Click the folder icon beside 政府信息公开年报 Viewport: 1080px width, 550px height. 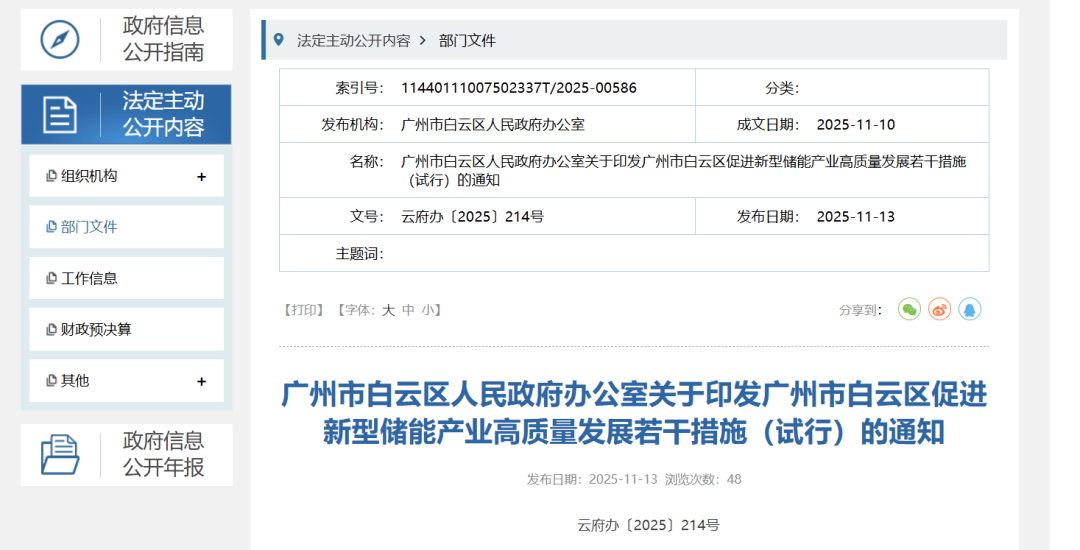click(x=60, y=455)
